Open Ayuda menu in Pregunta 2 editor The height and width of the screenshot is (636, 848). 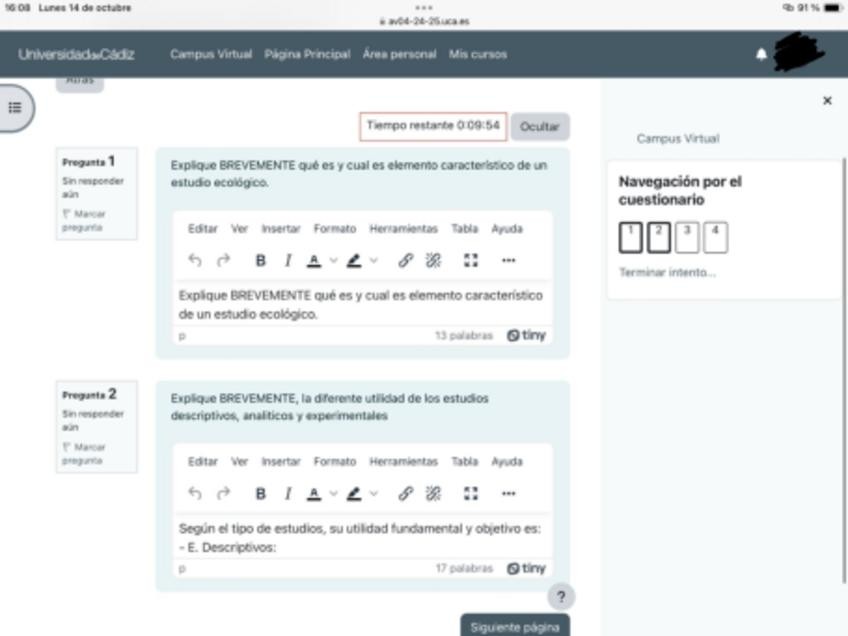(507, 461)
